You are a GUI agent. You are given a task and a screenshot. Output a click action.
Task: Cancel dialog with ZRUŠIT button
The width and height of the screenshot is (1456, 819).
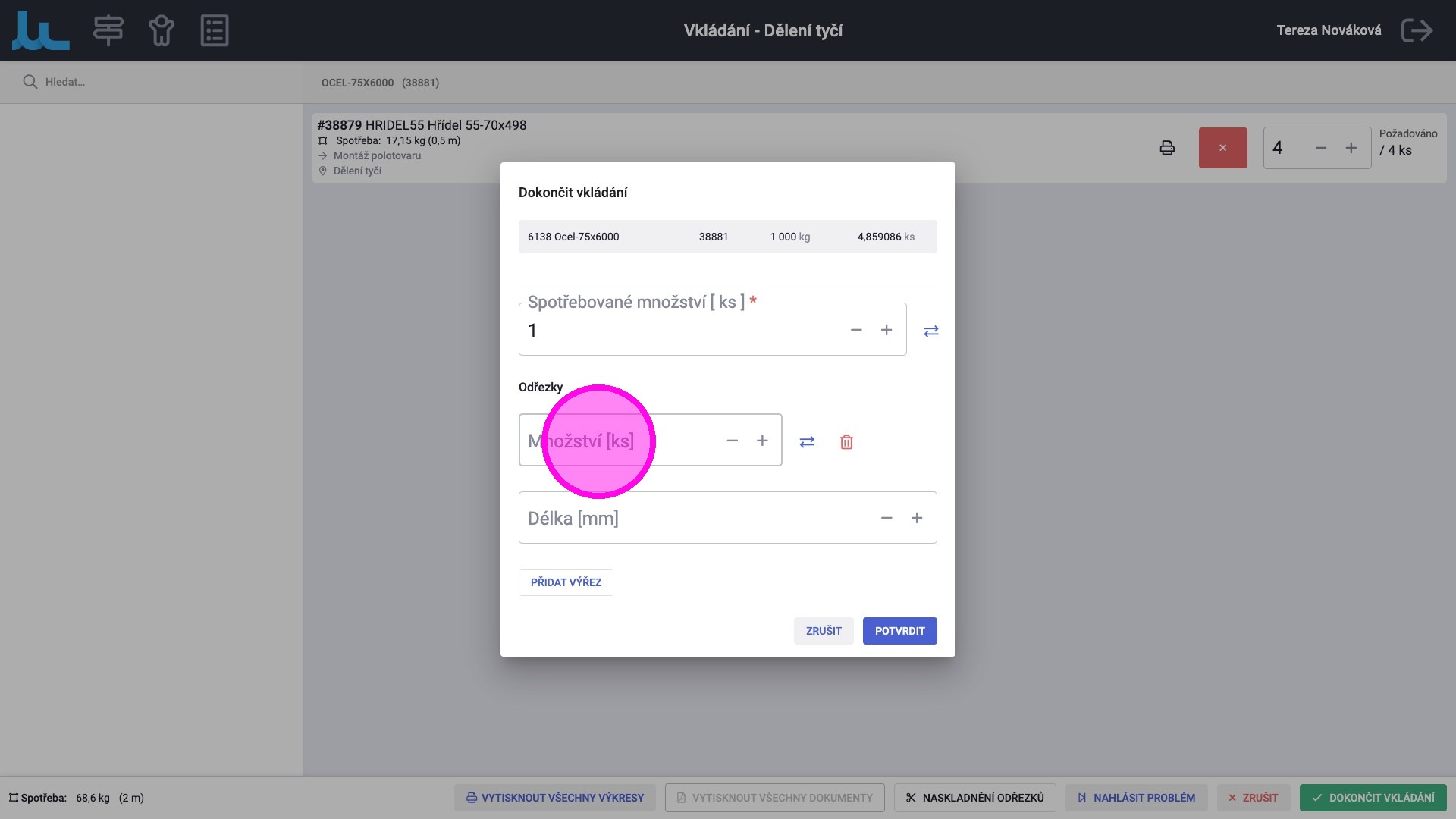coord(823,631)
